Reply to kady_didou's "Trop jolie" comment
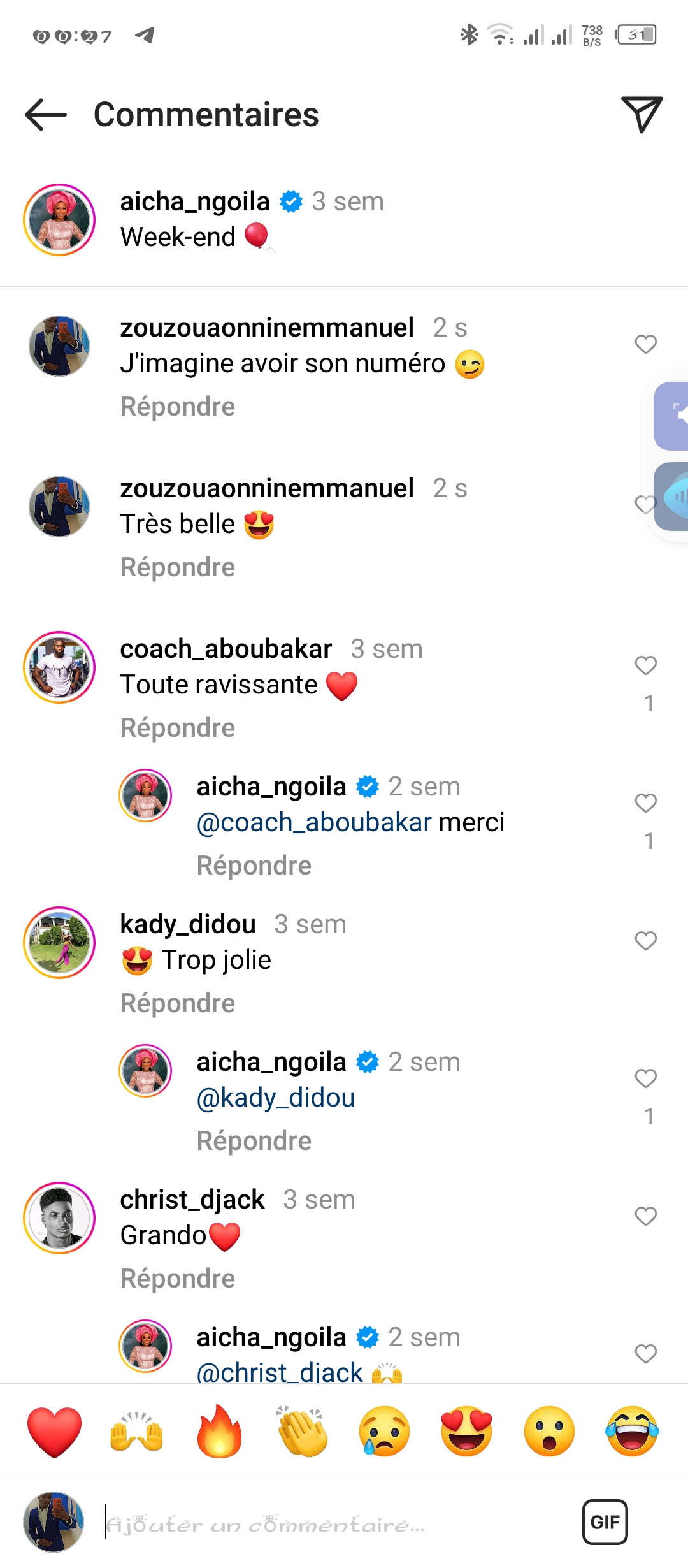688x1568 pixels. coord(178,1003)
